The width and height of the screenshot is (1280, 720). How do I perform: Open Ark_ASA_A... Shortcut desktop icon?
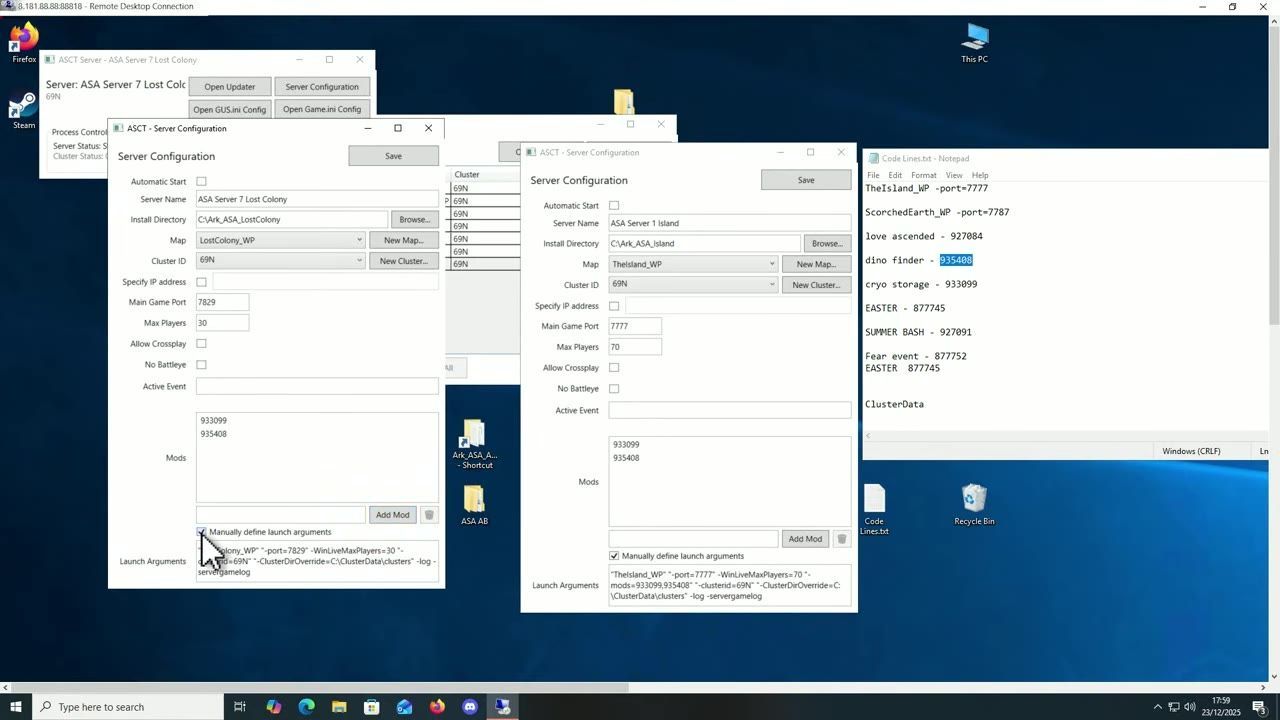474,445
